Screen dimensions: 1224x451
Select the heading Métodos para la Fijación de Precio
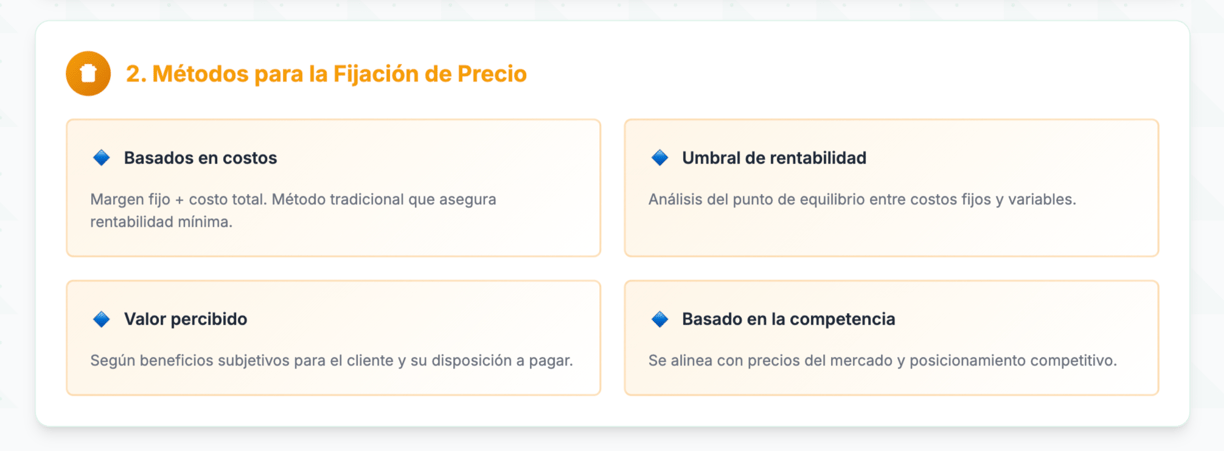[x=326, y=74]
